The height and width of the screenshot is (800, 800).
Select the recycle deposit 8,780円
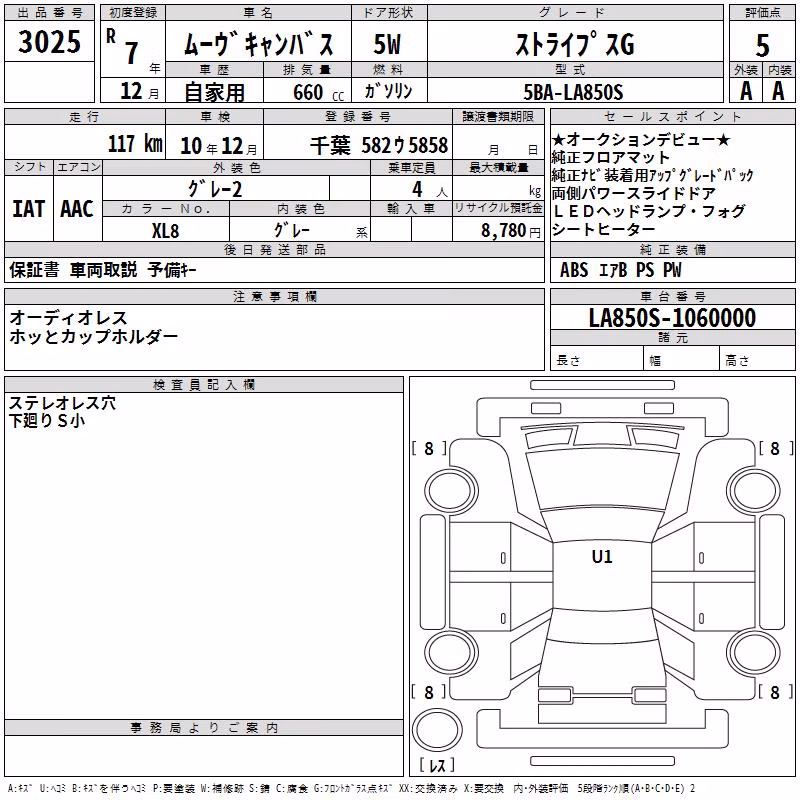coord(511,231)
